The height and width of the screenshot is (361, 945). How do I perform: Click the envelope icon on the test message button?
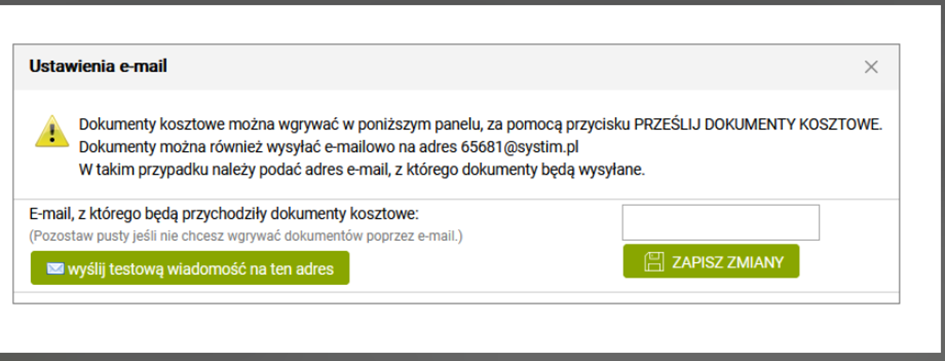(x=55, y=268)
